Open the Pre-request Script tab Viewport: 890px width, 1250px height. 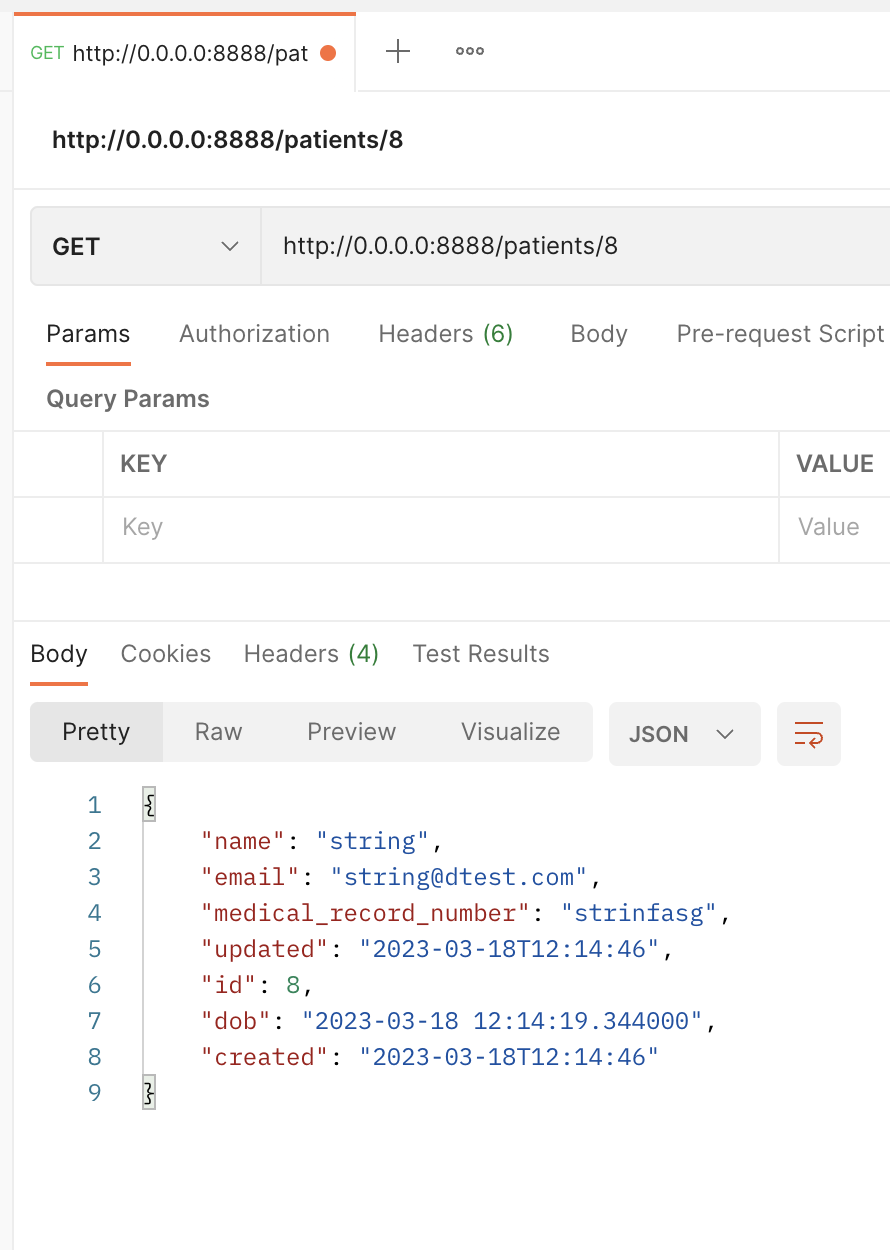point(780,334)
